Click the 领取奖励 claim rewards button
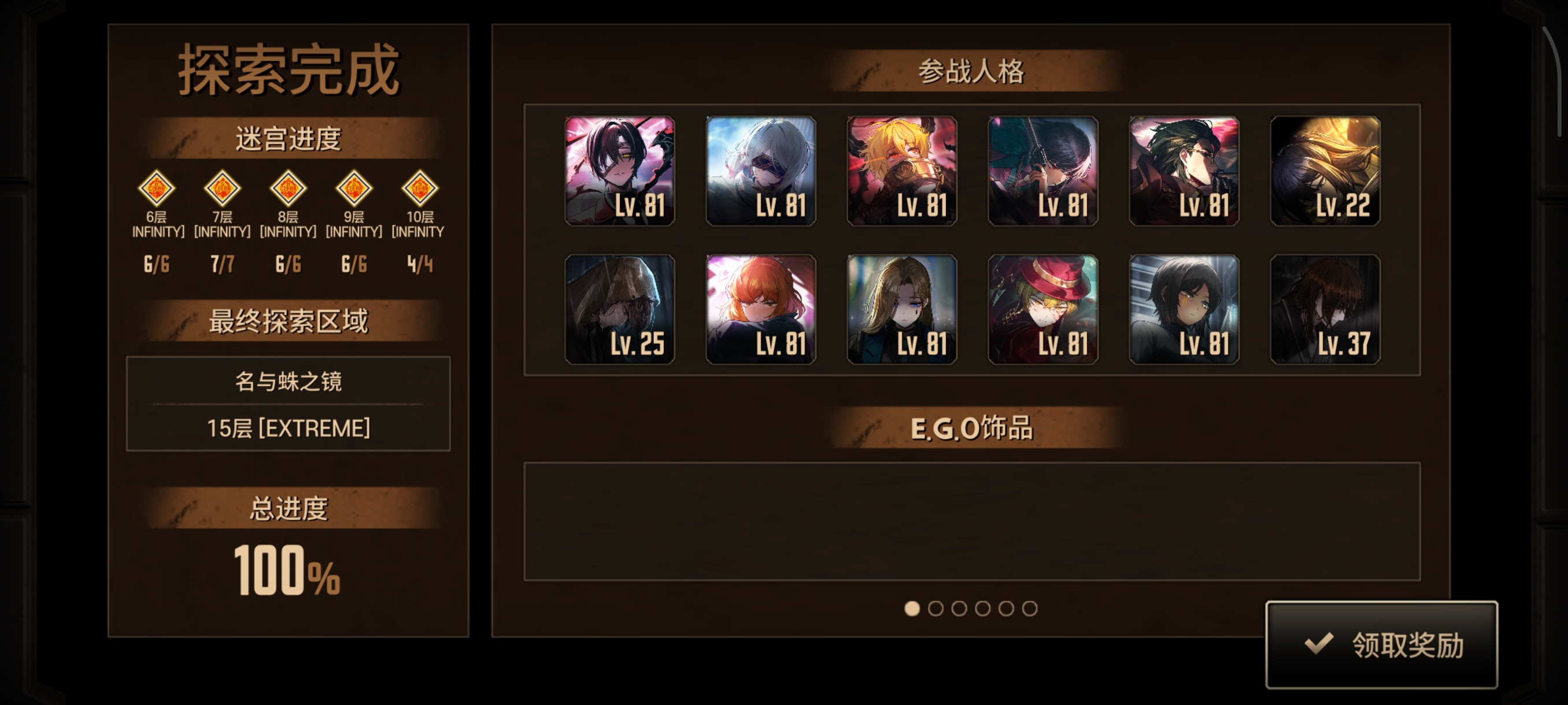 pos(1381,645)
